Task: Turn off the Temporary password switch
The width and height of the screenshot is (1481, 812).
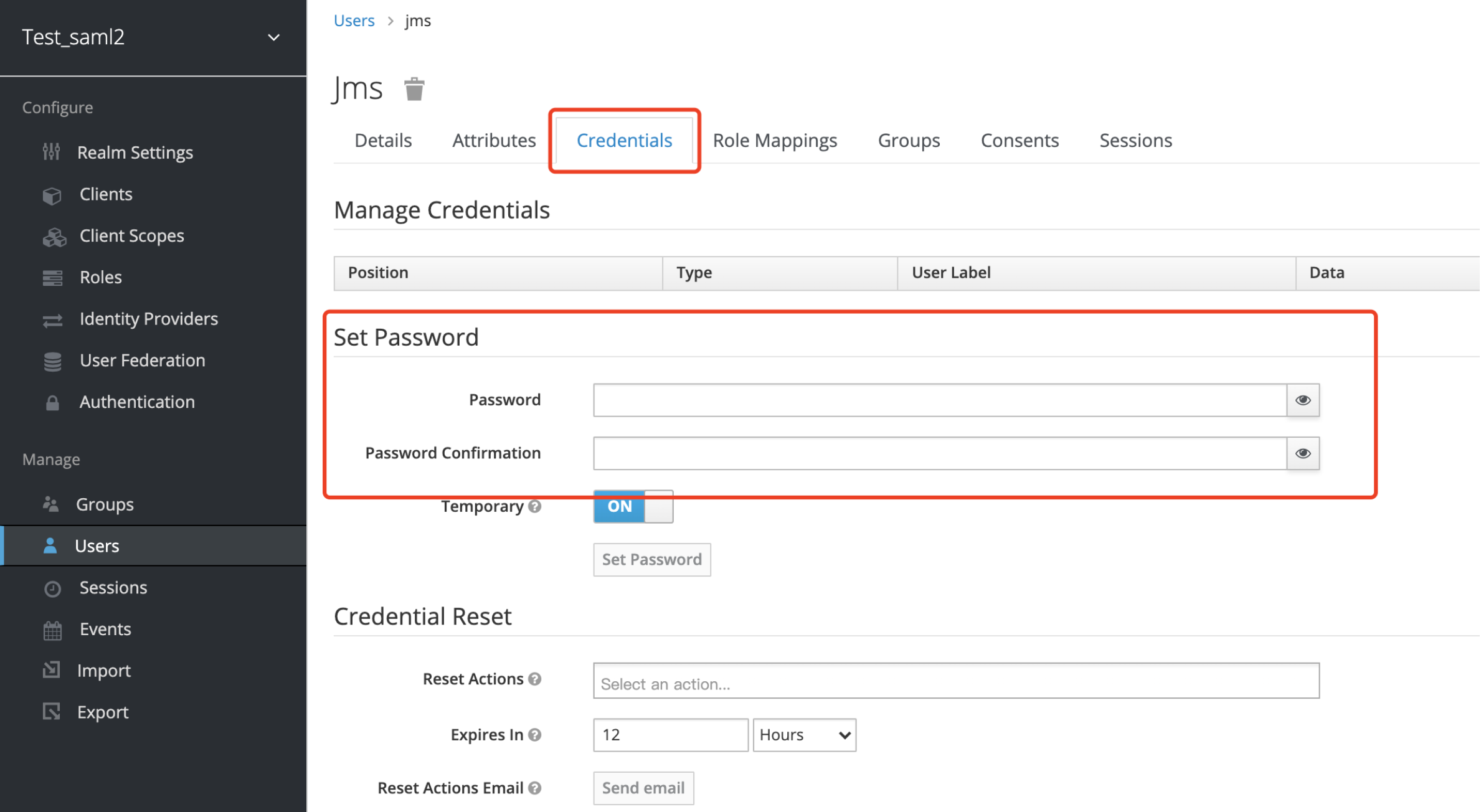Action: point(633,506)
